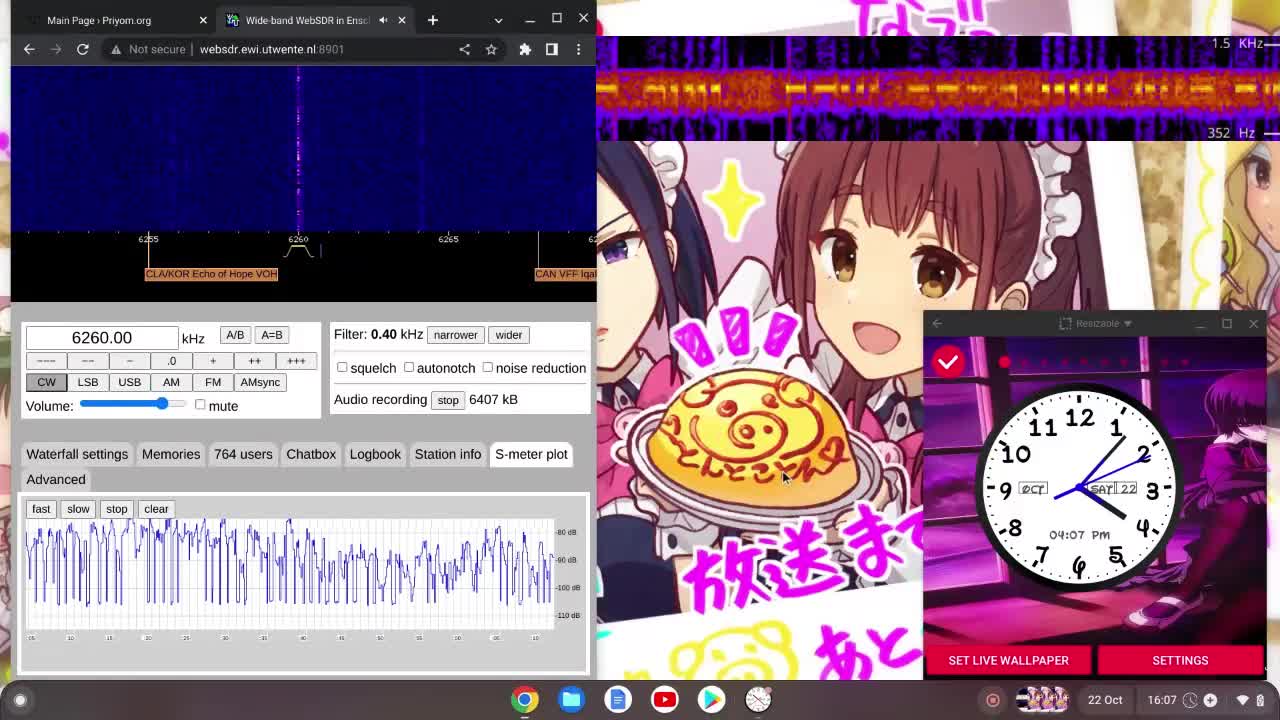Step frequency down with double minus

pyautogui.click(x=88, y=361)
